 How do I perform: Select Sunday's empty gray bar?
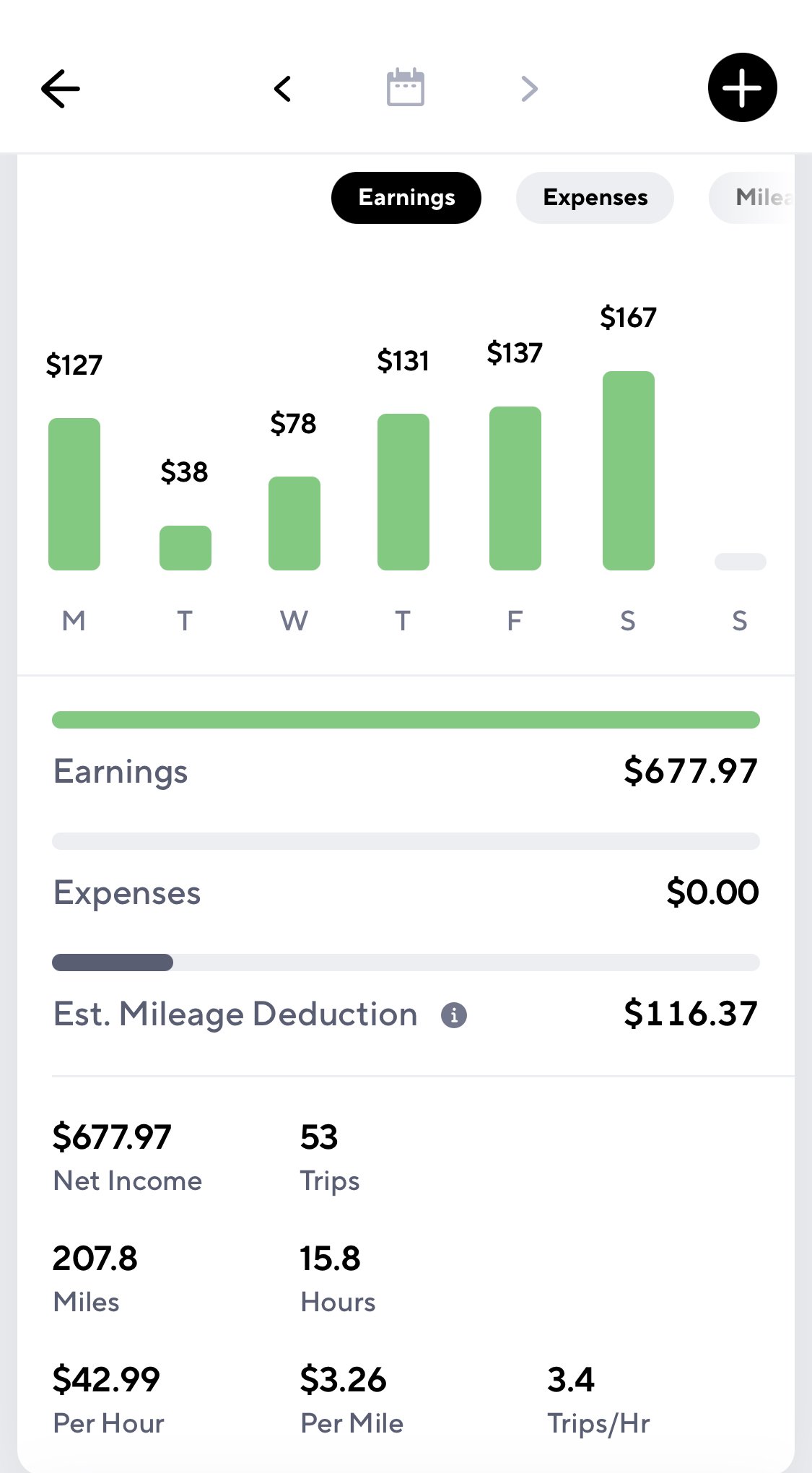tap(741, 562)
